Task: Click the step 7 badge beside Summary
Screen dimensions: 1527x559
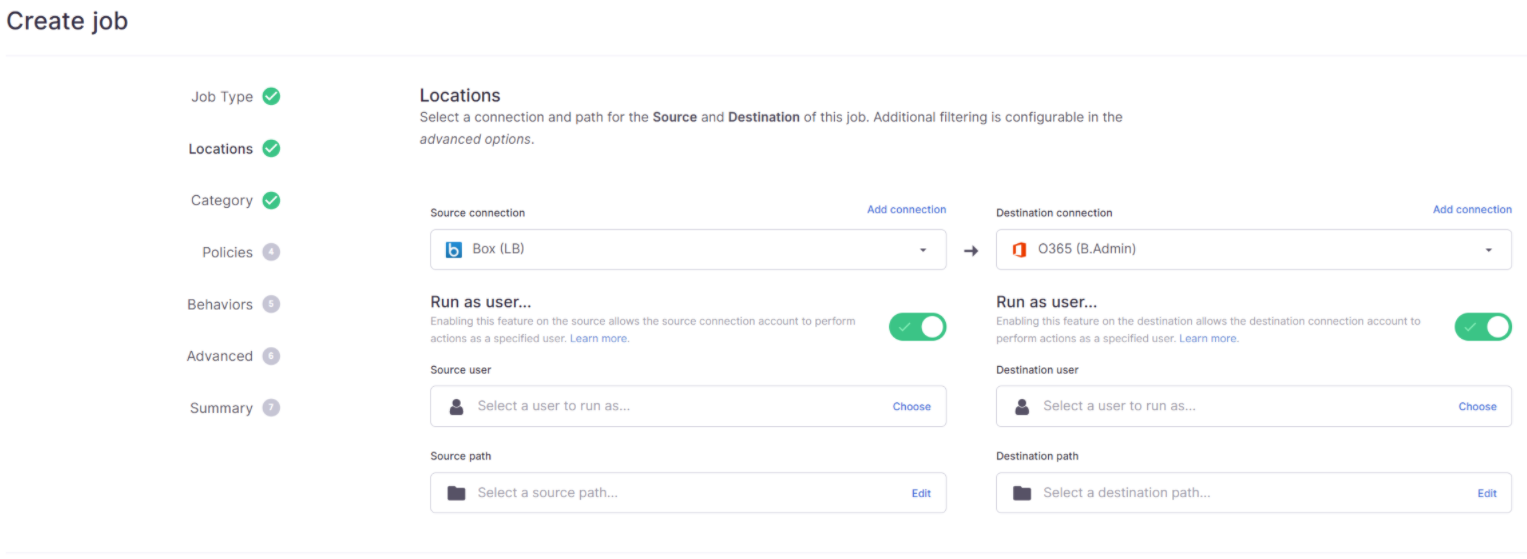Action: [271, 408]
